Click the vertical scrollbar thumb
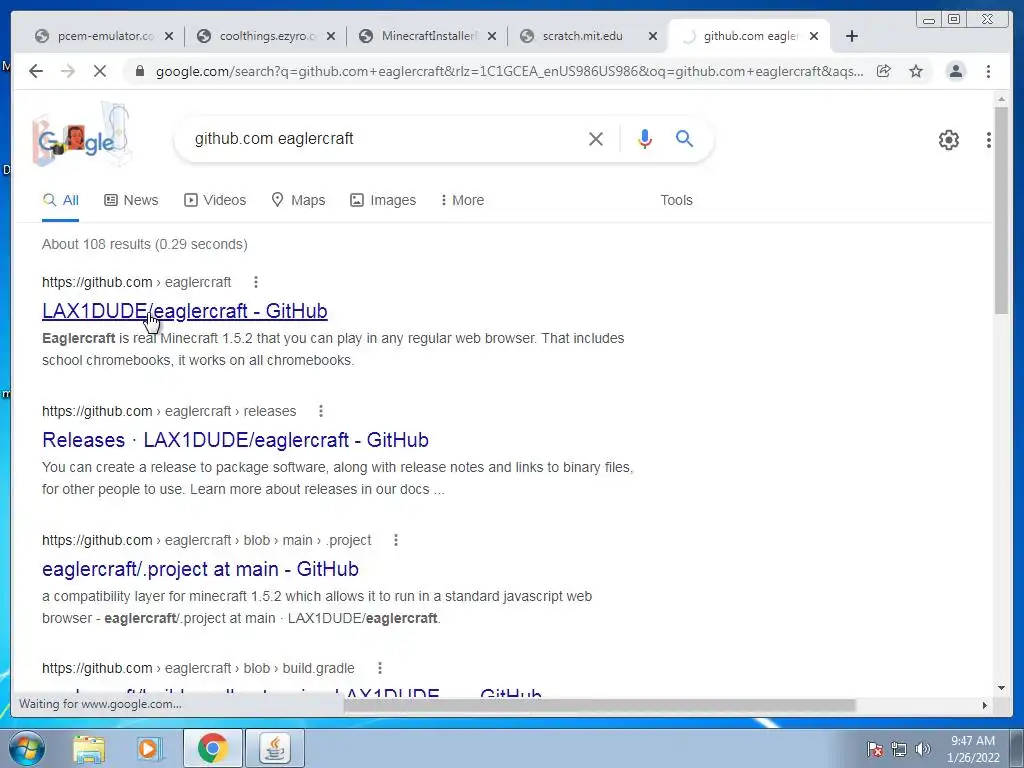1024x768 pixels. (1001, 210)
